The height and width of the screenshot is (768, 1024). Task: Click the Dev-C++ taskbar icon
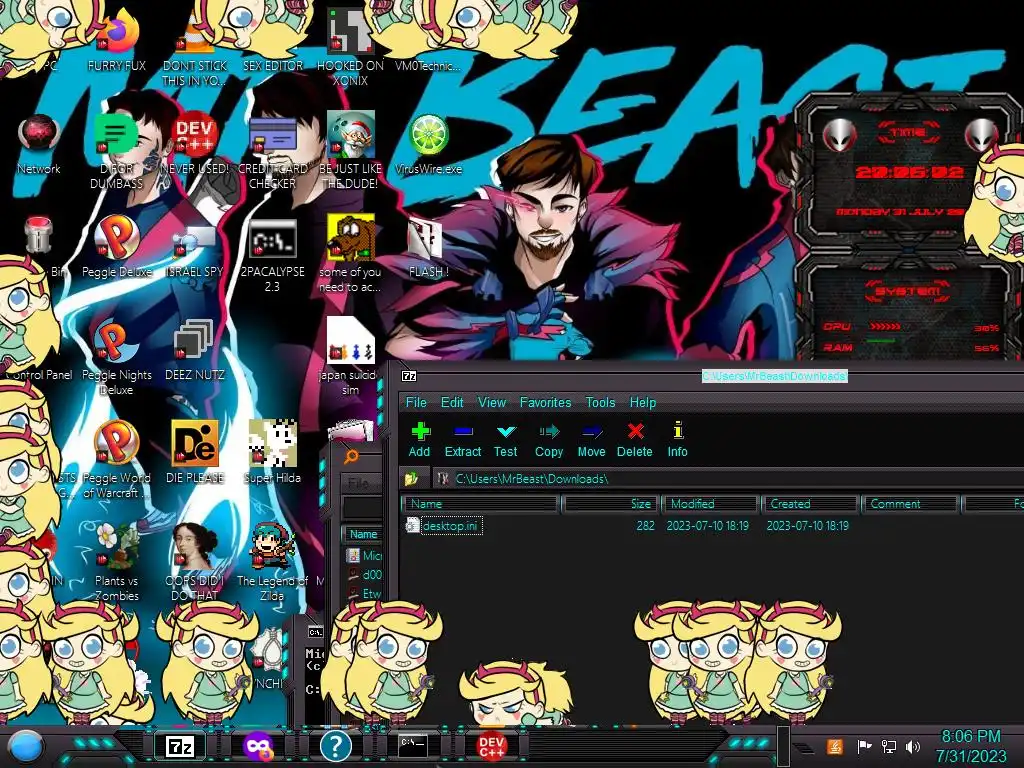point(491,746)
